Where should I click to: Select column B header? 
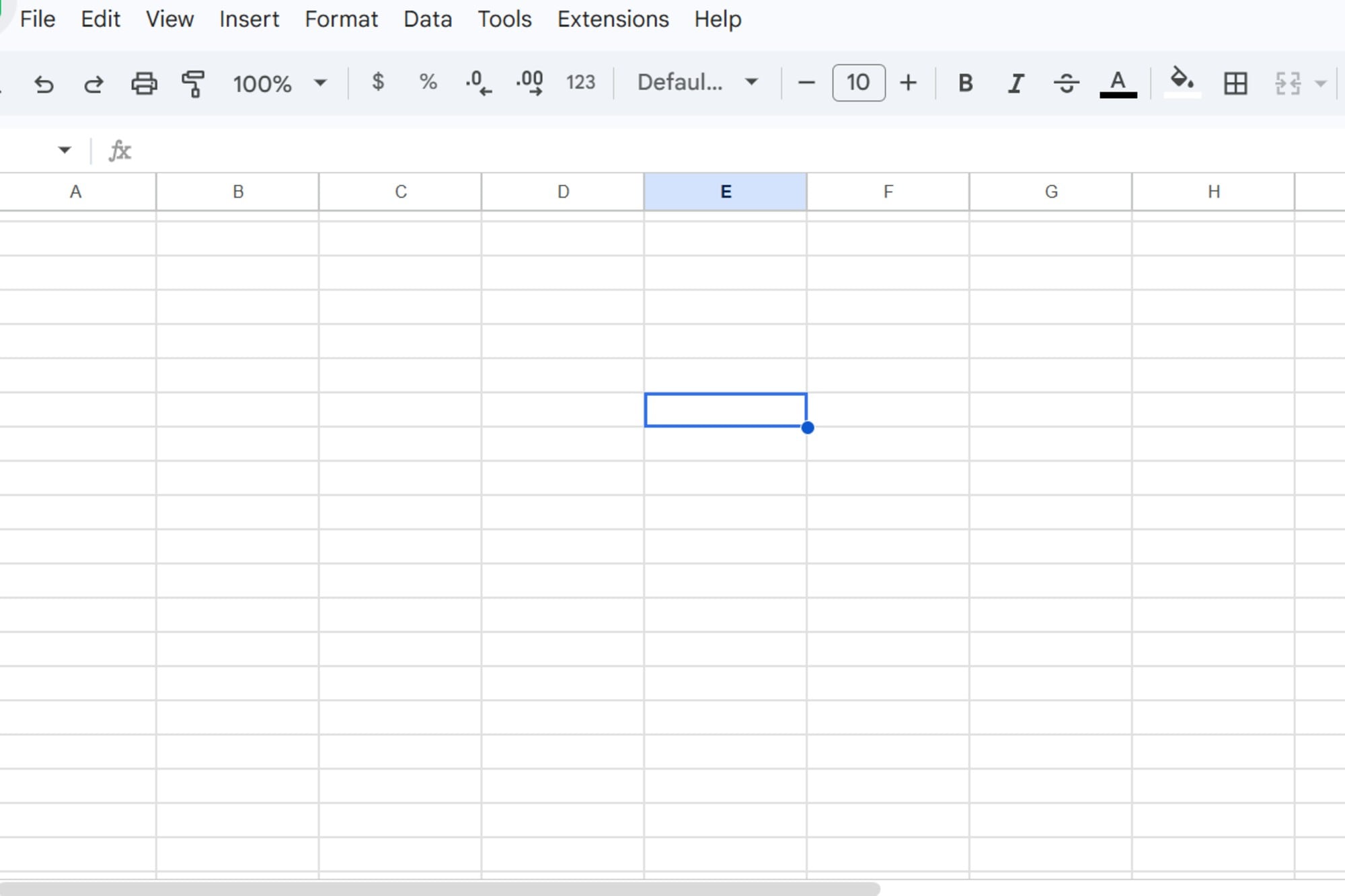tap(237, 192)
